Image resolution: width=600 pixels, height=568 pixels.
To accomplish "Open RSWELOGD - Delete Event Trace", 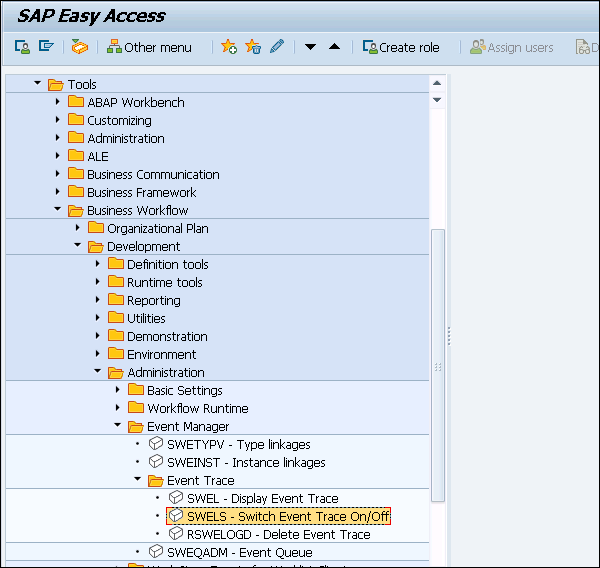I will [x=278, y=534].
